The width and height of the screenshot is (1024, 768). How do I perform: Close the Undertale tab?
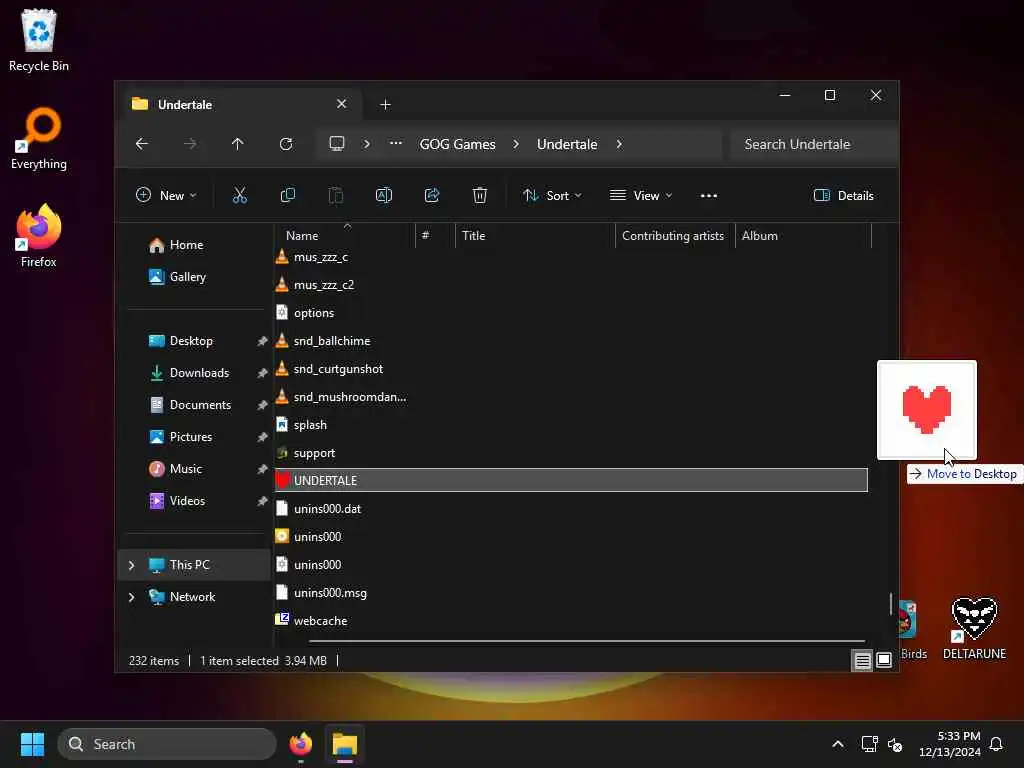pos(342,104)
